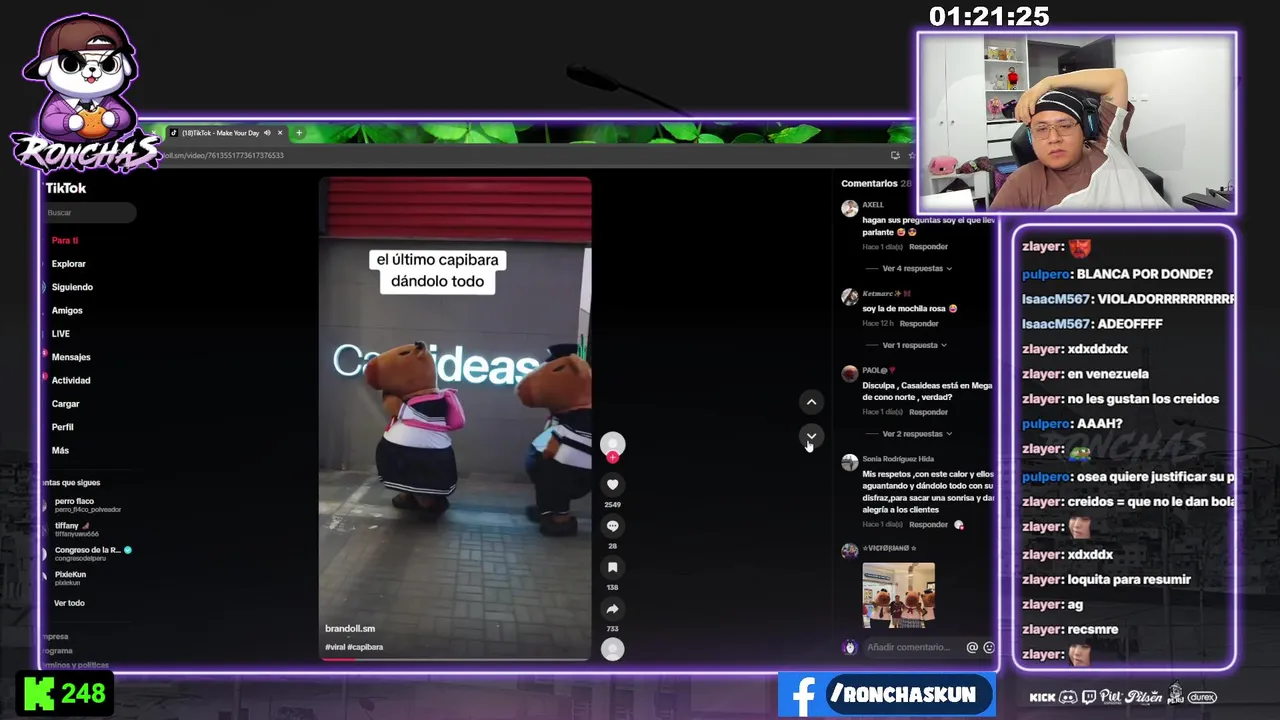Open the Siguiendo feed

[72, 287]
